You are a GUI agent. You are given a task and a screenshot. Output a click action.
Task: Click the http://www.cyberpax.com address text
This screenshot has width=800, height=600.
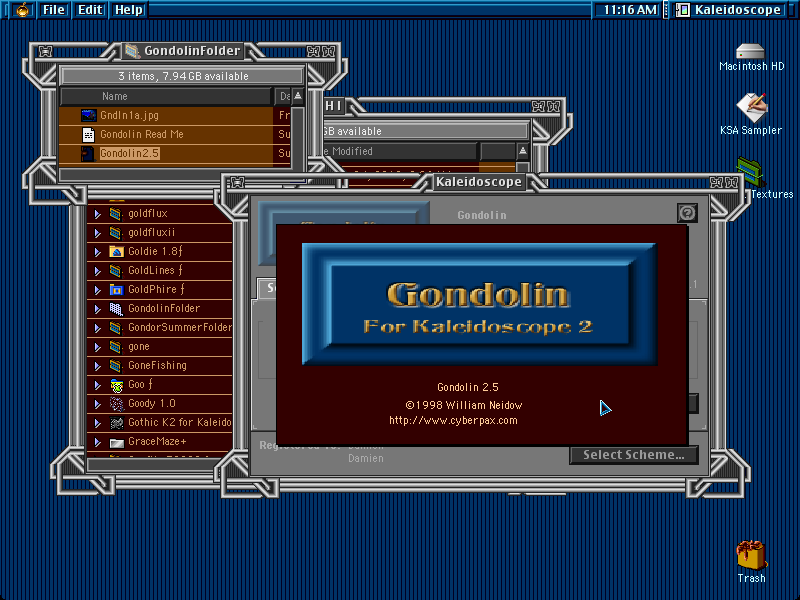pos(453,421)
